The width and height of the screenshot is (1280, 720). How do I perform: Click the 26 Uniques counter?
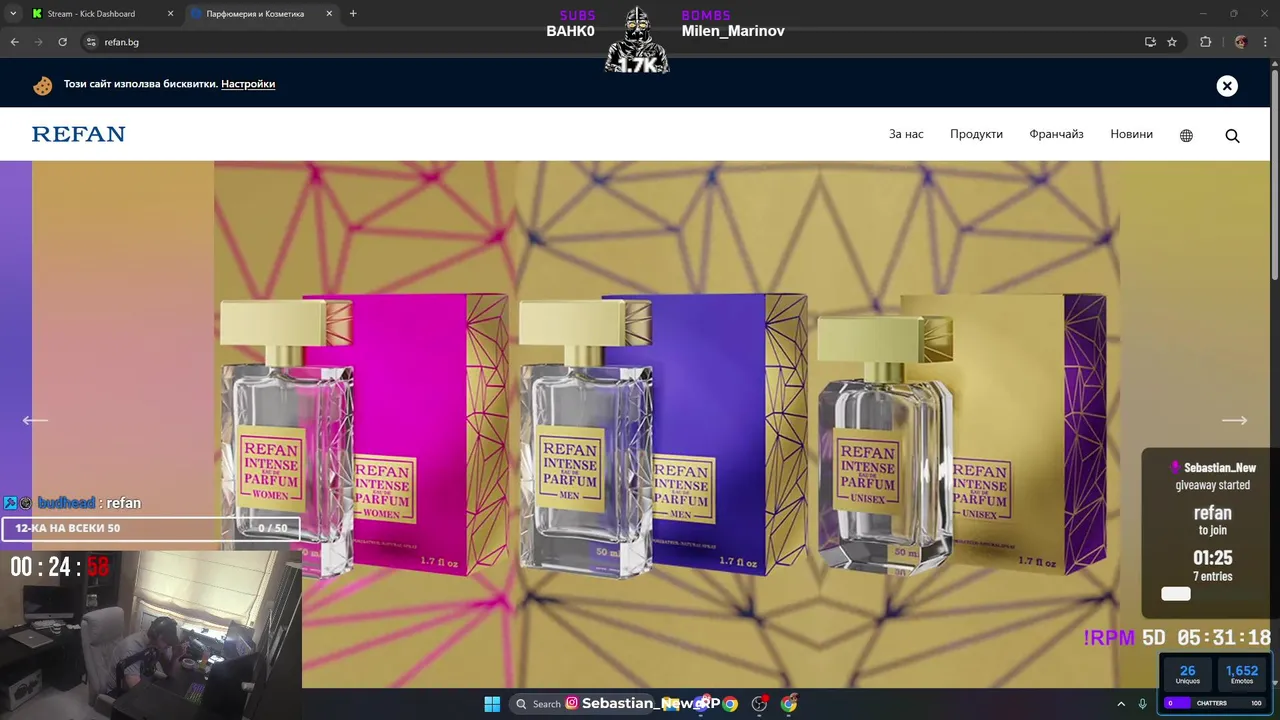1187,675
